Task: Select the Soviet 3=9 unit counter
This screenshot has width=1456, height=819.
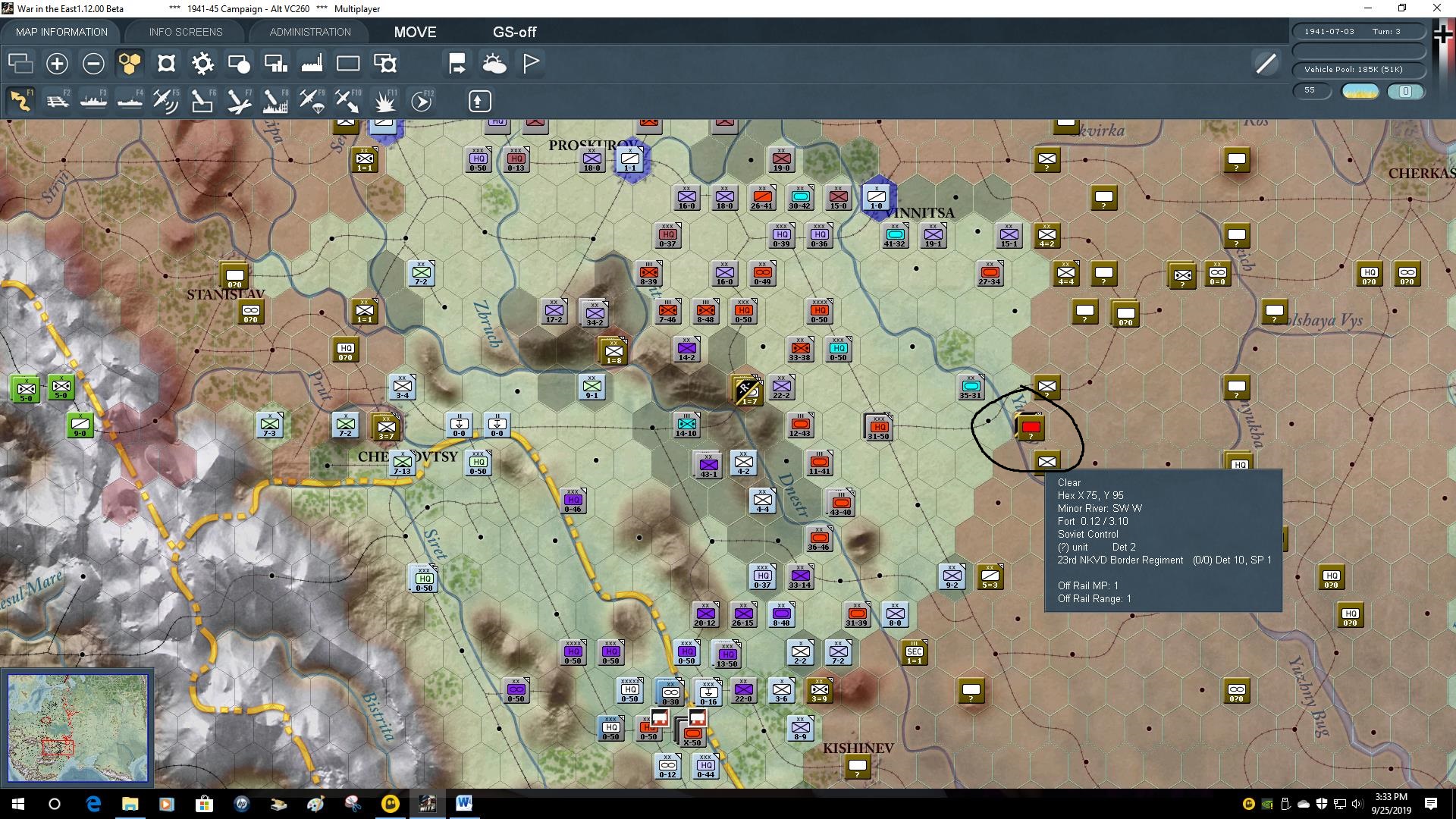Action: click(x=819, y=691)
